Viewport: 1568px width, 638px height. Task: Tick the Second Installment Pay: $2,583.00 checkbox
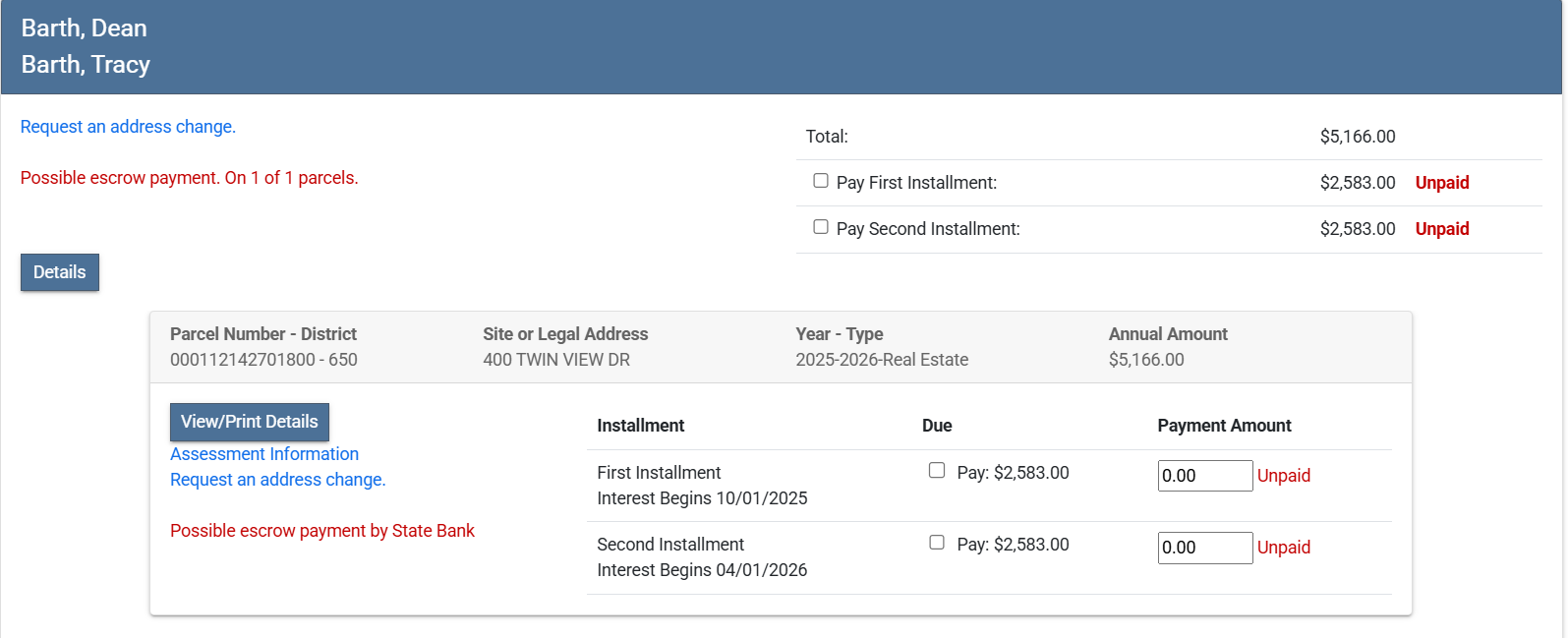(937, 543)
